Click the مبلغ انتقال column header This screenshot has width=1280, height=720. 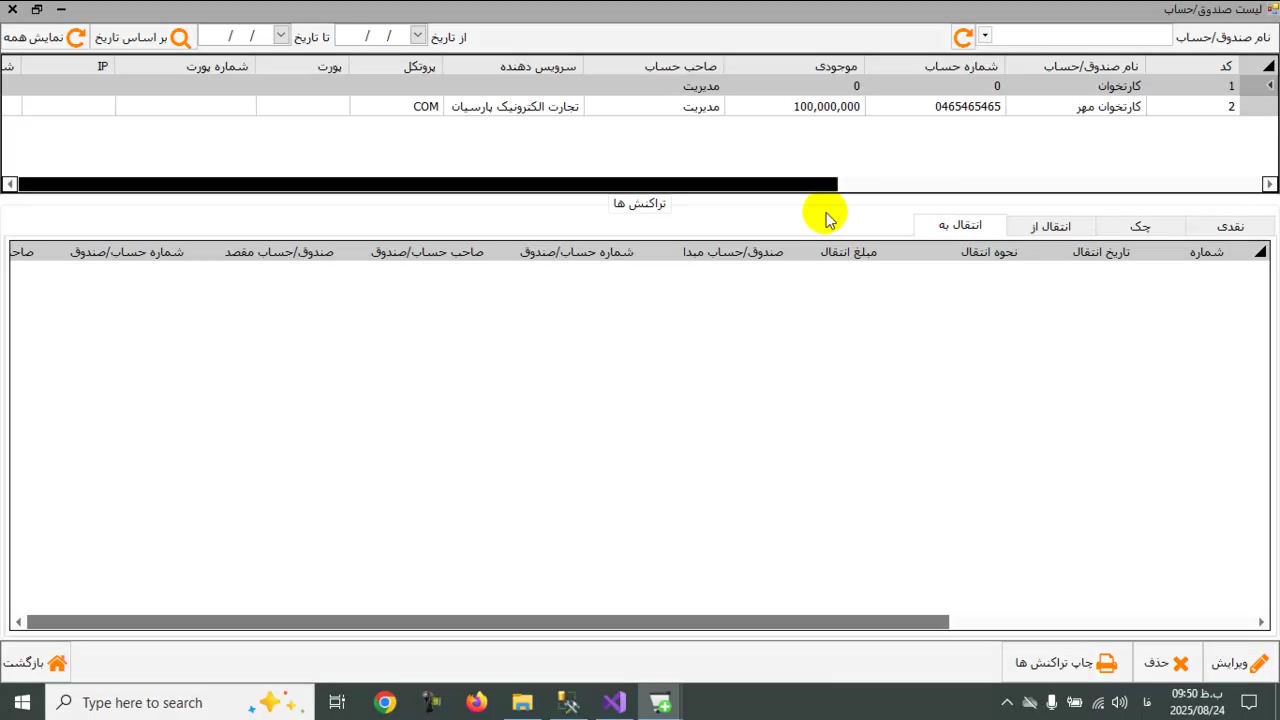849,252
